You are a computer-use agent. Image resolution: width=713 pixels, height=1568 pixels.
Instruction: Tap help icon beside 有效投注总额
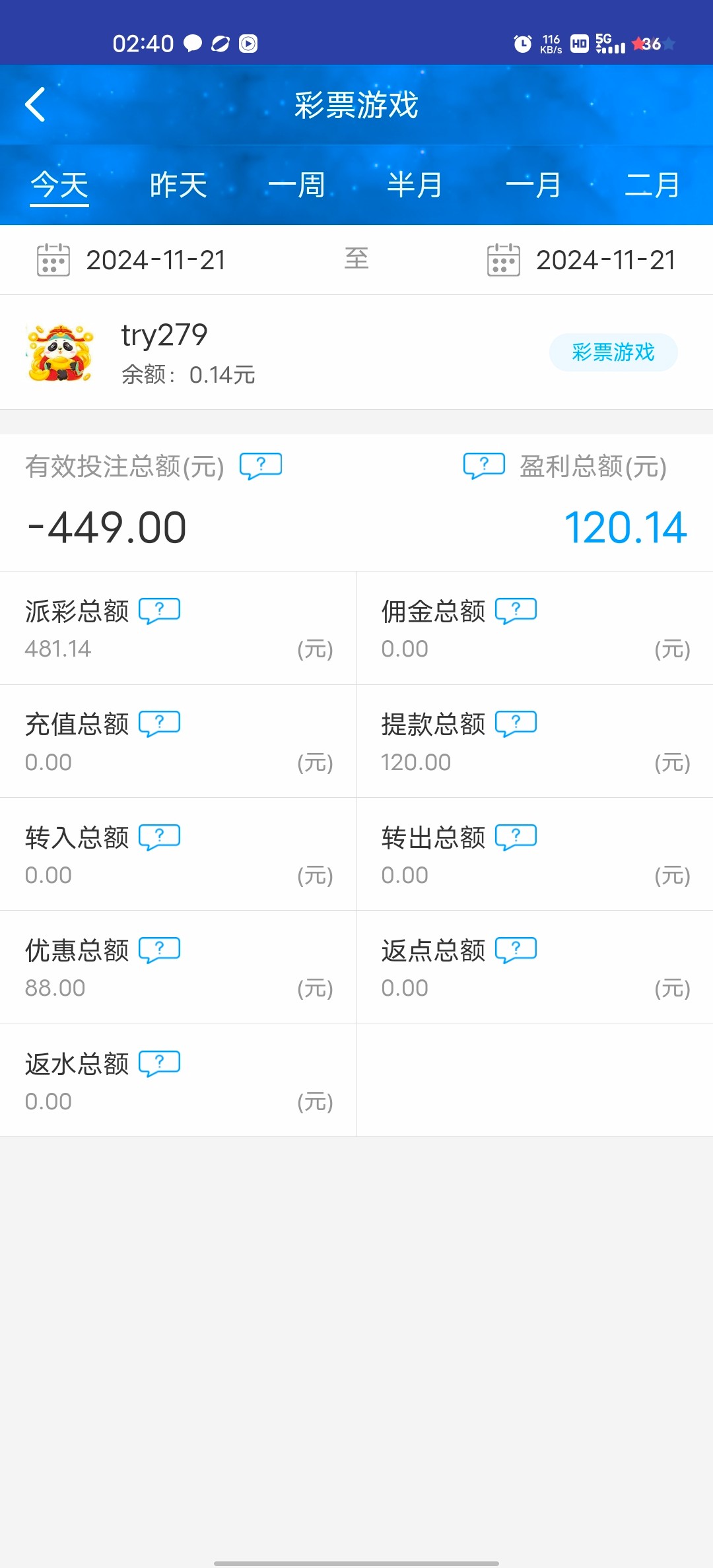pos(261,465)
